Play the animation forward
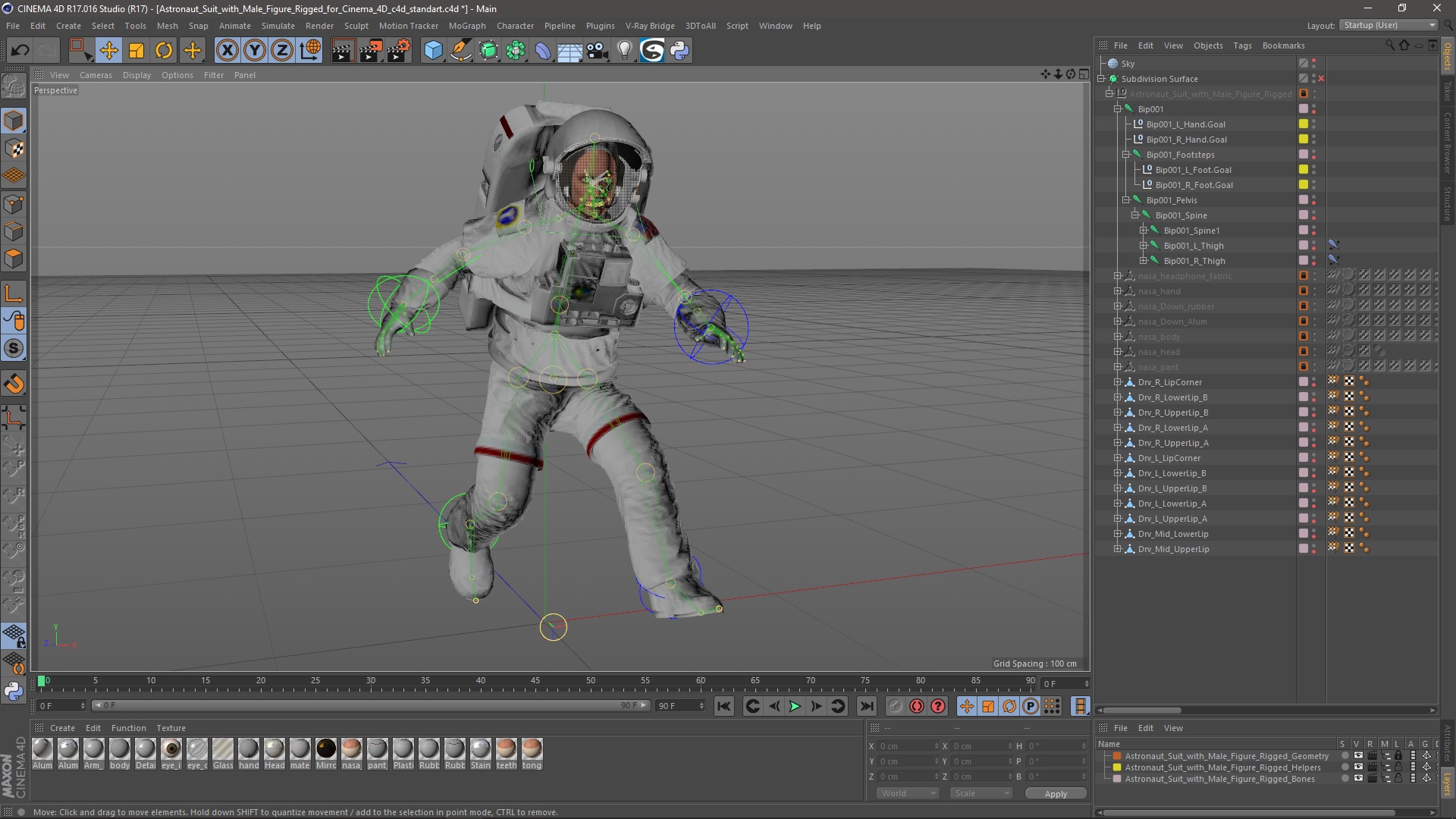1456x819 pixels. click(x=795, y=707)
